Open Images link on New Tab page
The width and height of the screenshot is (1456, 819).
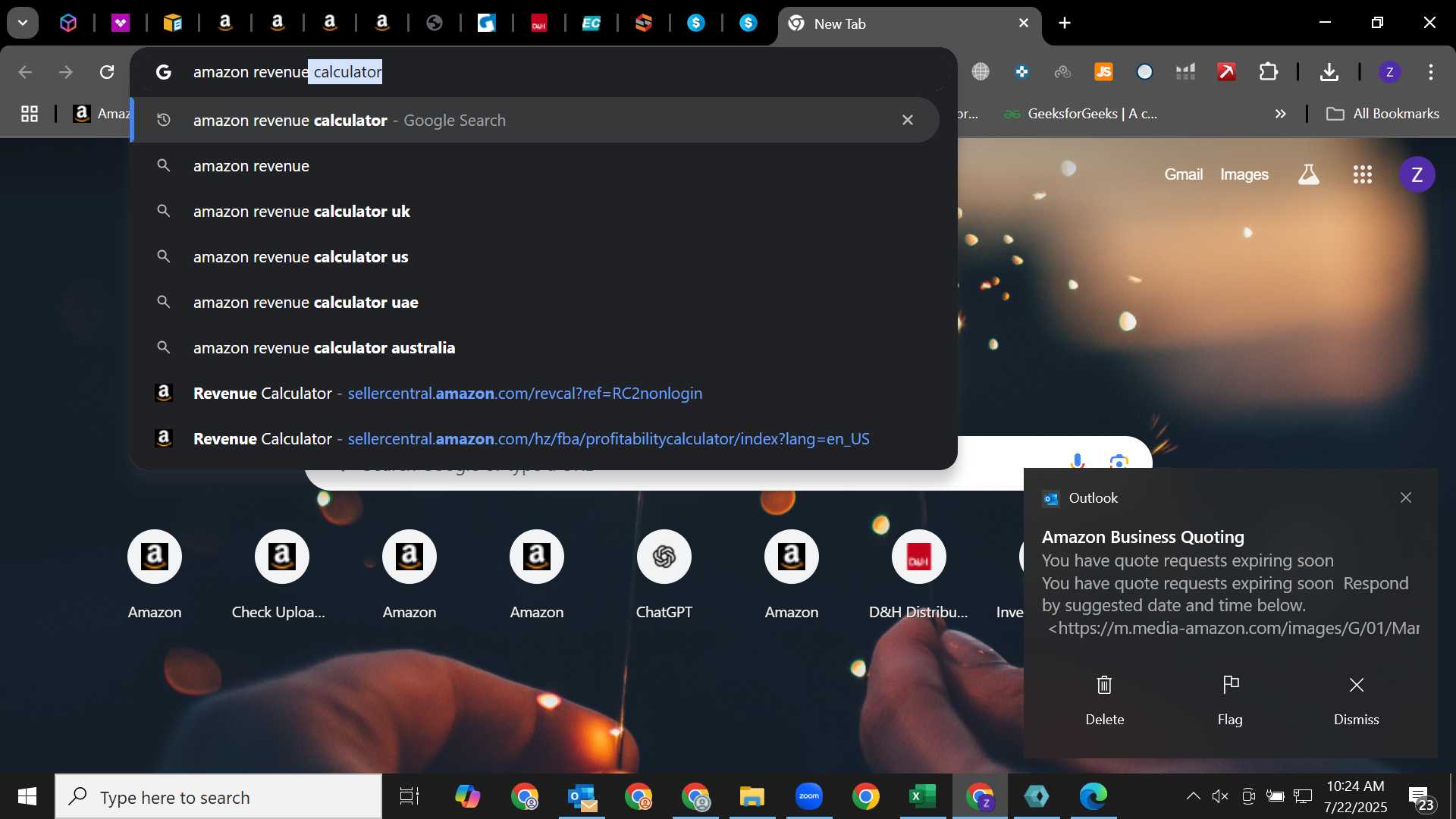(x=1244, y=174)
